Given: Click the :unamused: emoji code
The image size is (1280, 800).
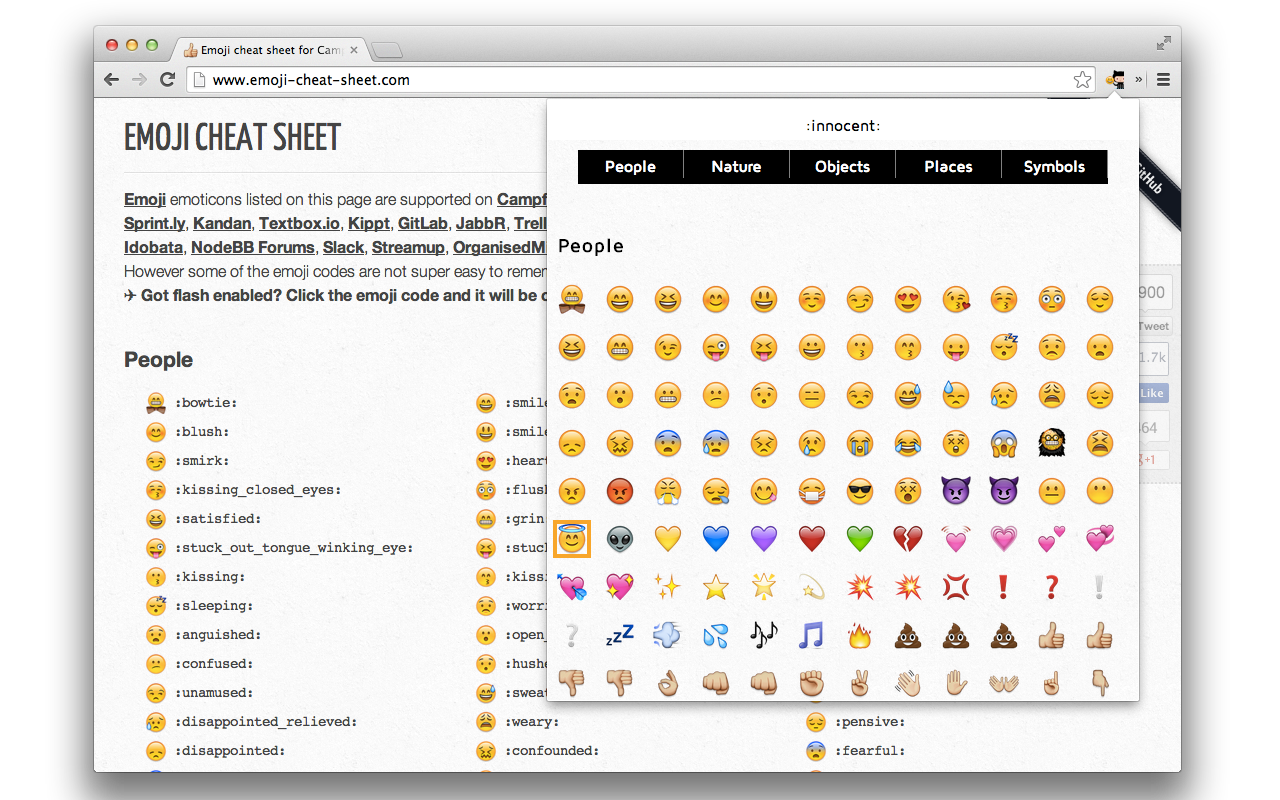Looking at the screenshot, I should tap(214, 693).
